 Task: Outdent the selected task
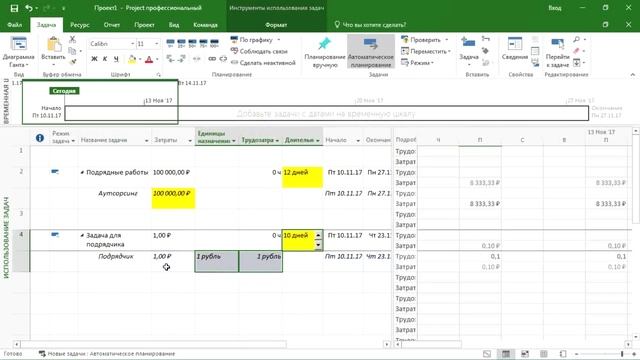(171, 59)
